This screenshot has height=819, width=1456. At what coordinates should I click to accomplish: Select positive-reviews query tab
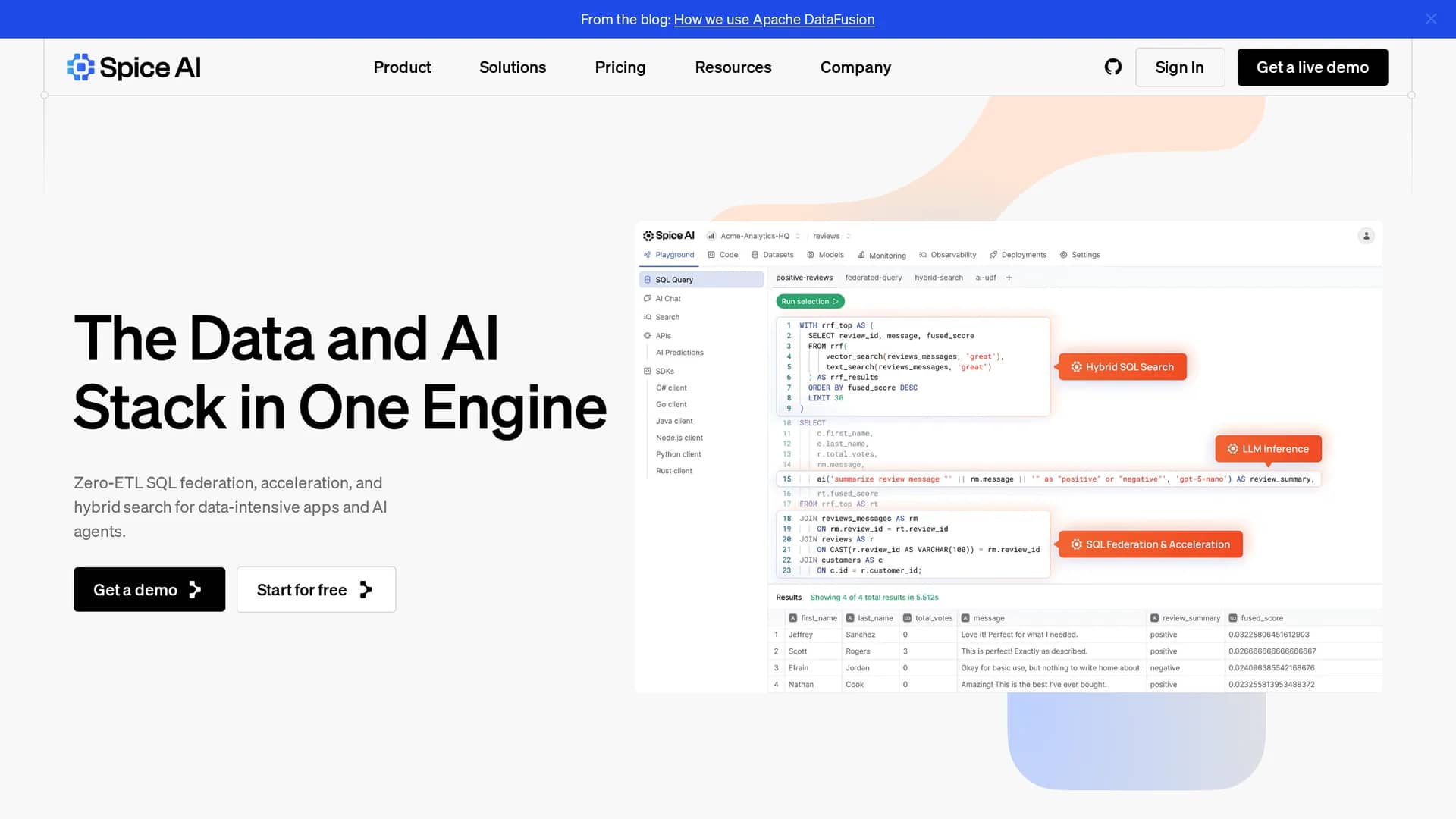click(x=804, y=278)
